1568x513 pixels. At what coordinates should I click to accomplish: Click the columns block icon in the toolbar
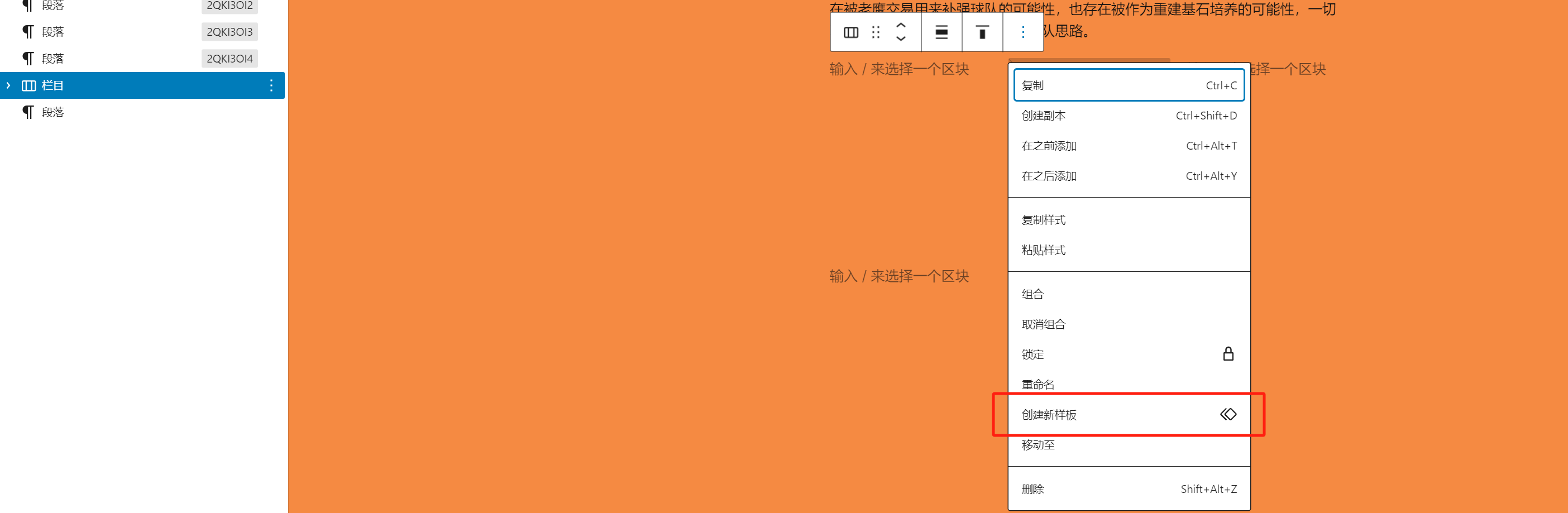(850, 32)
